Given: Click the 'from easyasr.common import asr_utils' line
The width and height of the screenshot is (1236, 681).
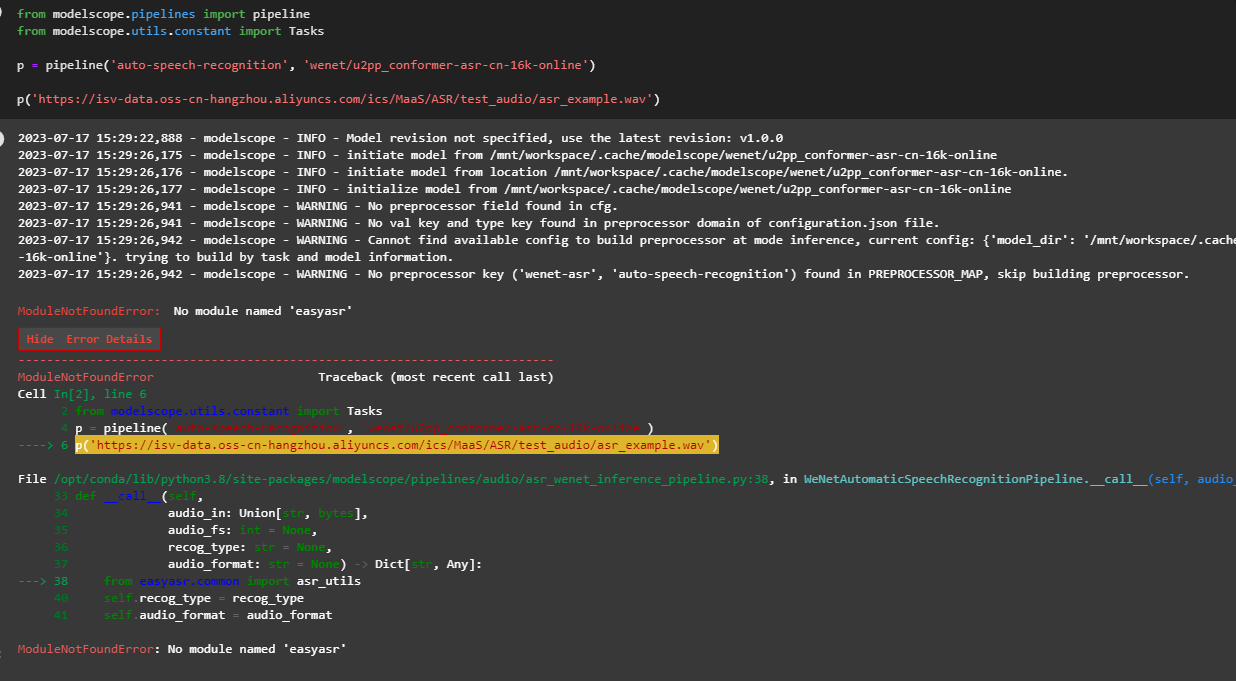Looking at the screenshot, I should 232,581.
